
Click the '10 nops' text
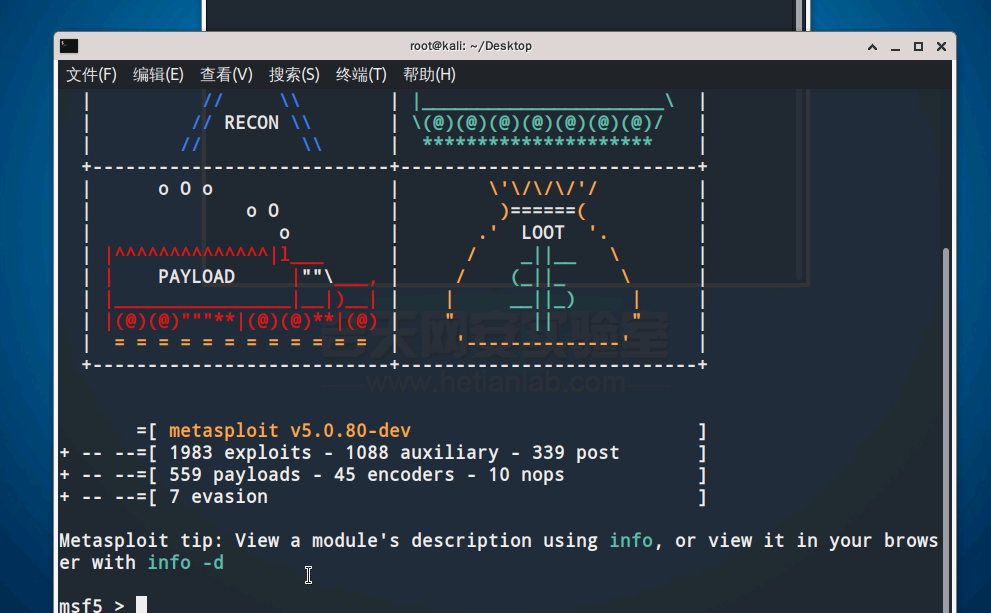click(526, 475)
